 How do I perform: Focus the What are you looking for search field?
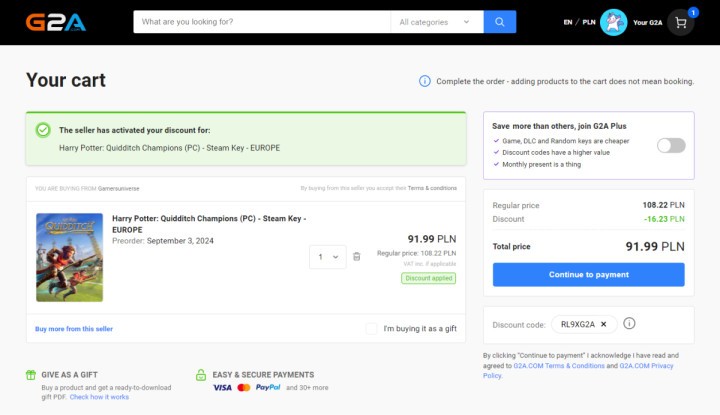tap(262, 22)
